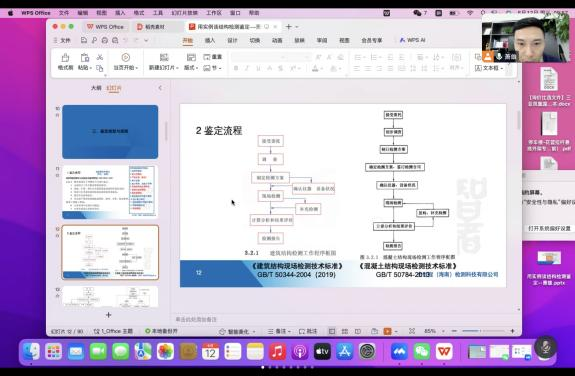The width and height of the screenshot is (575, 376).
Task: Switch to slide sorter grid view icon
Action: 345,331
